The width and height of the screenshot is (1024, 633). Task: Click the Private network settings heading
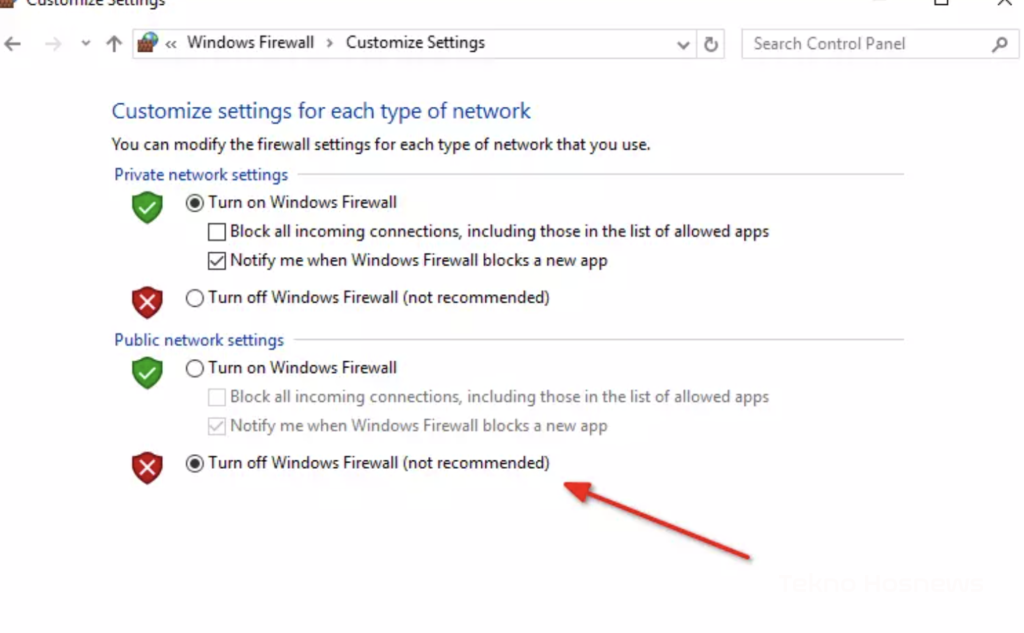pos(201,174)
